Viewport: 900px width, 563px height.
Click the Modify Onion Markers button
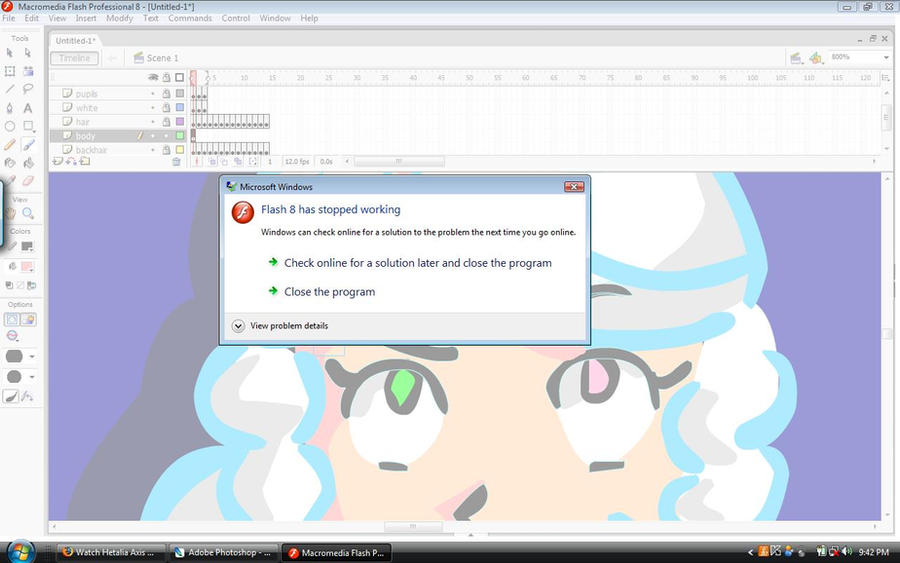pyautogui.click(x=253, y=162)
